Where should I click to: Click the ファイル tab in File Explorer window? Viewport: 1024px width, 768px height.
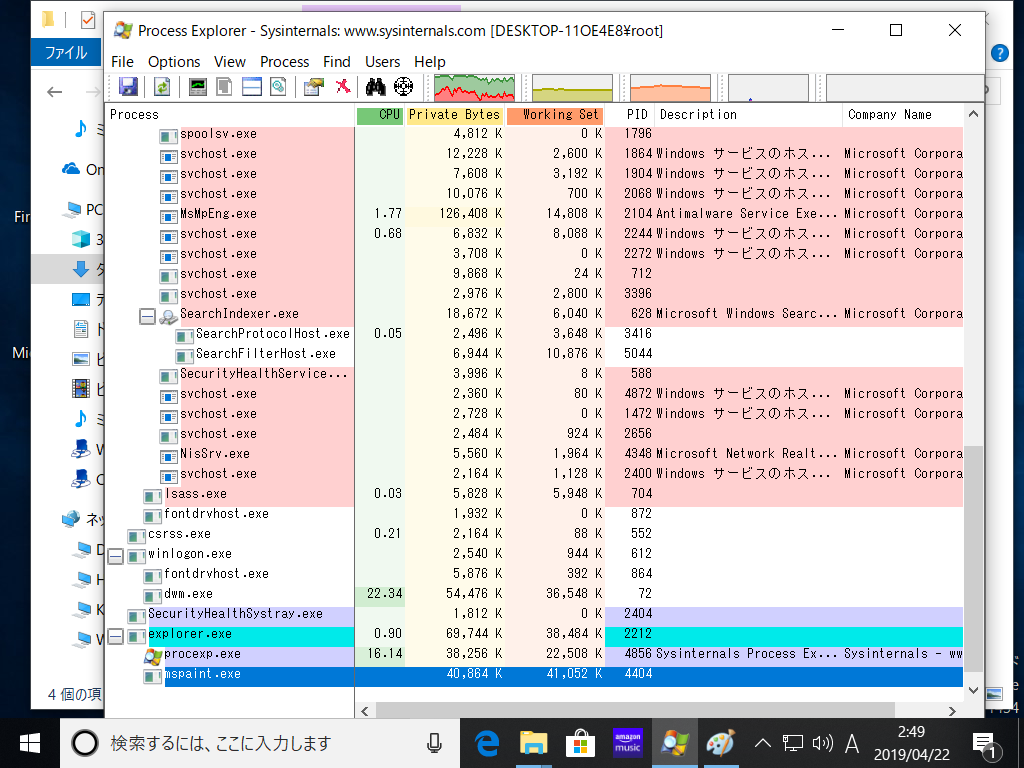coord(66,52)
